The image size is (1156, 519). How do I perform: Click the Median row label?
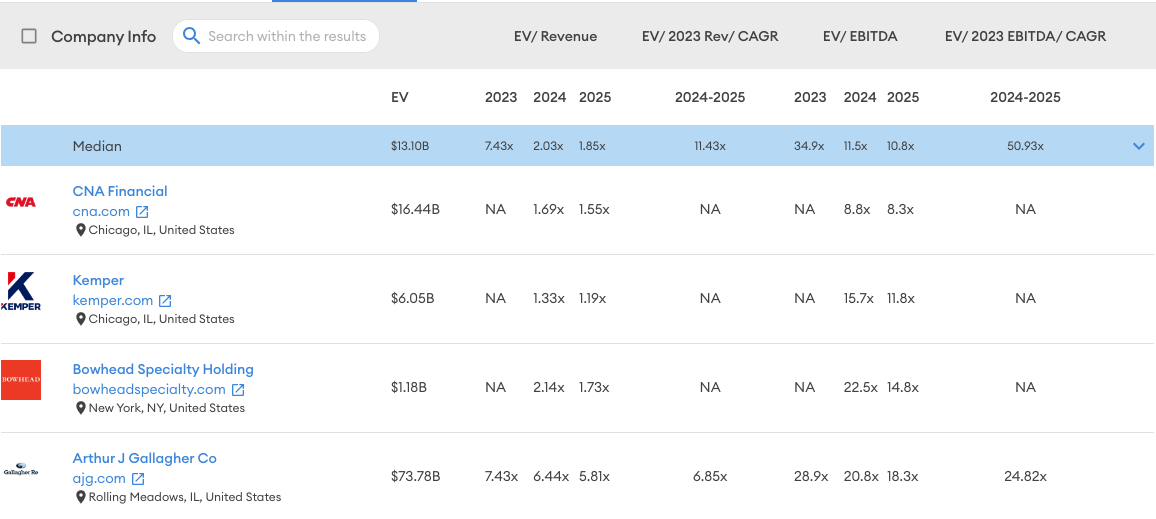(97, 146)
